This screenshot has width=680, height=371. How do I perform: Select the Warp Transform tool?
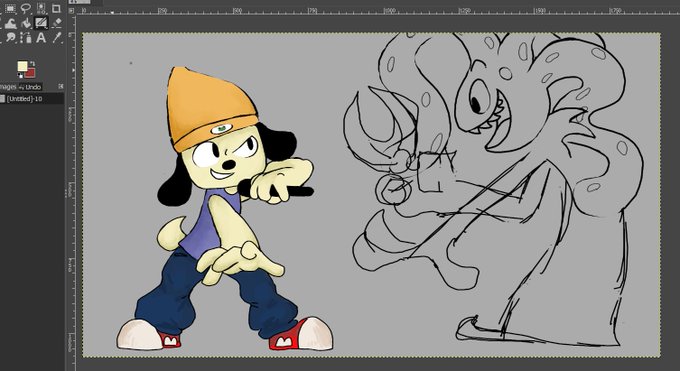tap(10, 23)
